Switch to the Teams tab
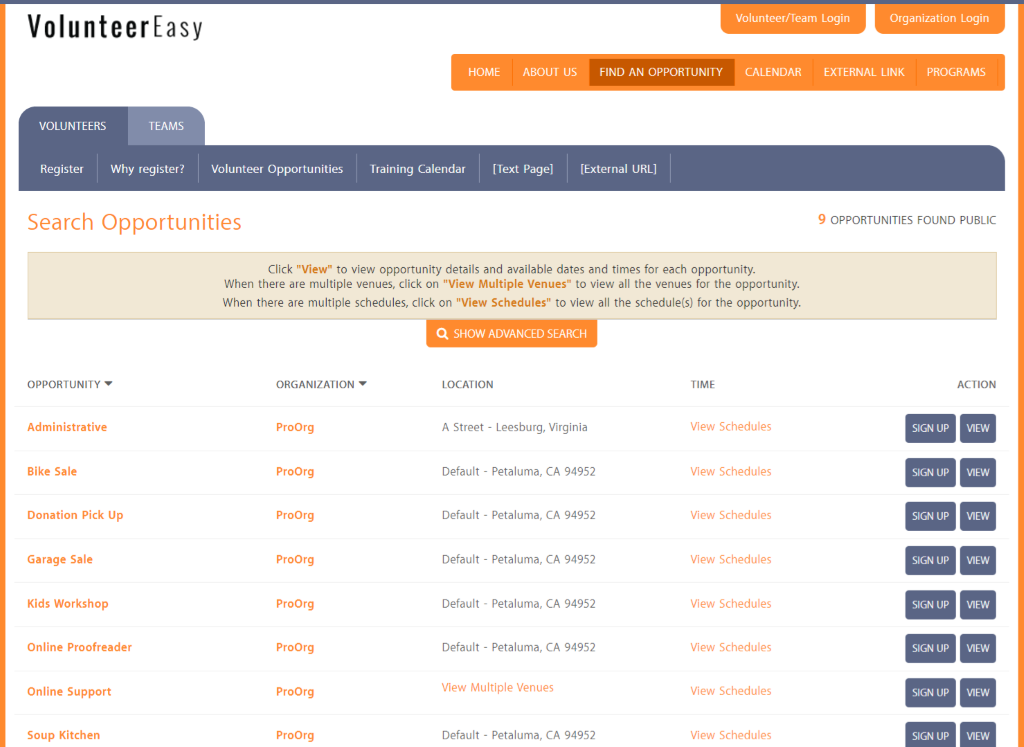The width and height of the screenshot is (1024, 747). coord(166,126)
